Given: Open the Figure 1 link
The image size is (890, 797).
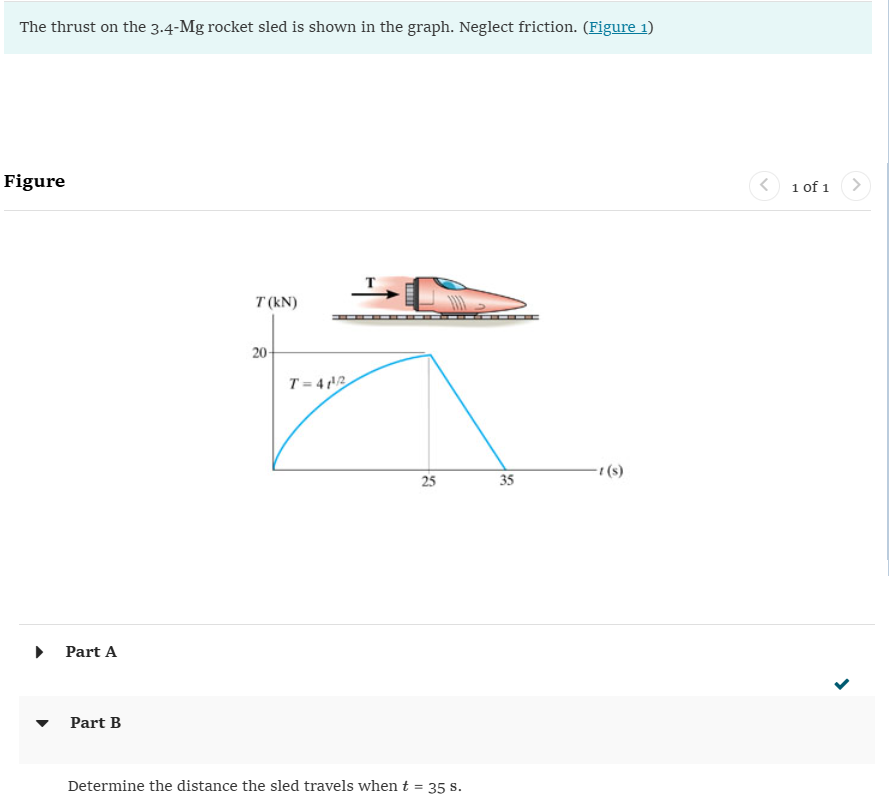Looking at the screenshot, I should pos(617,27).
